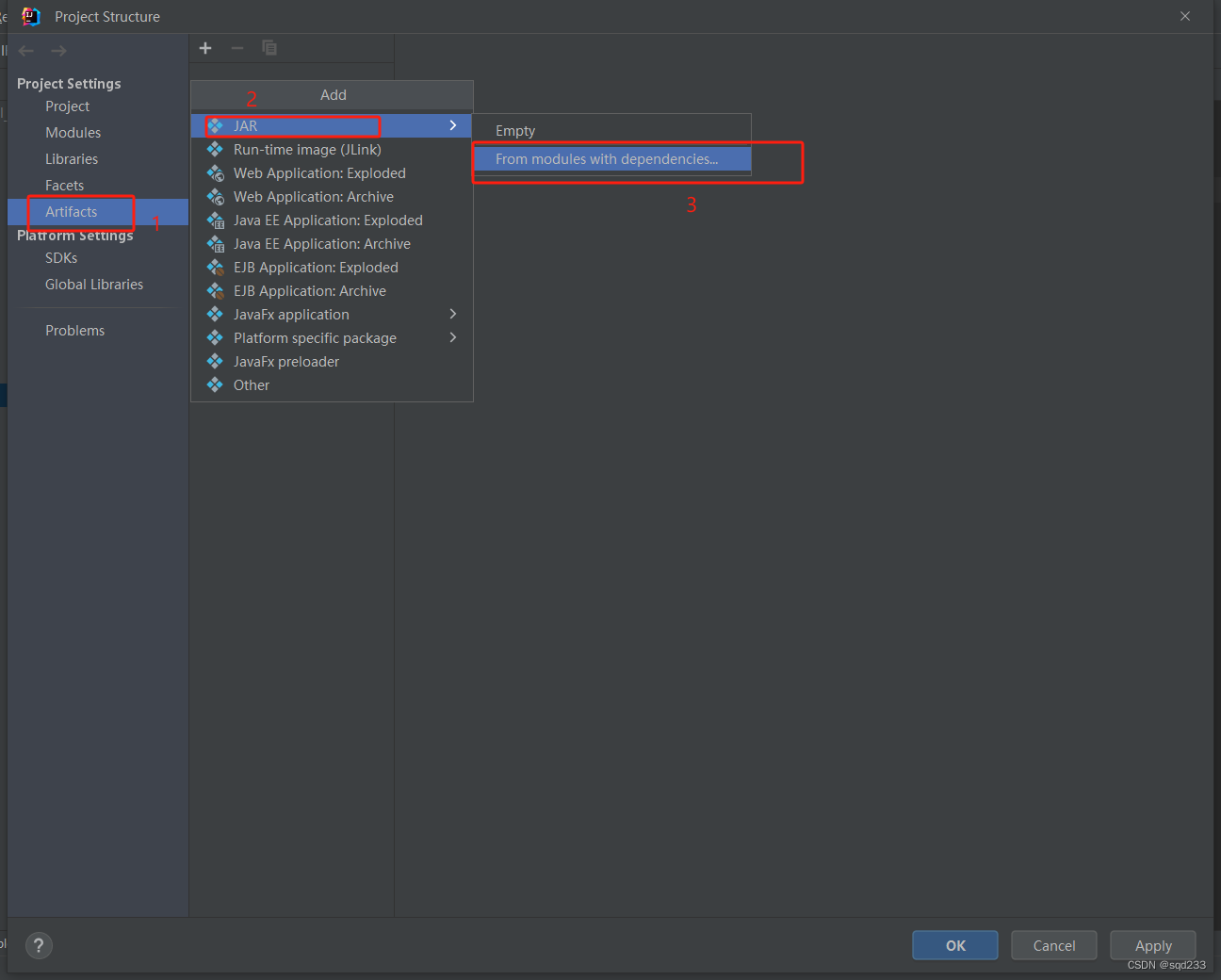The width and height of the screenshot is (1221, 980).
Task: Click the forward navigation arrow
Action: (58, 51)
